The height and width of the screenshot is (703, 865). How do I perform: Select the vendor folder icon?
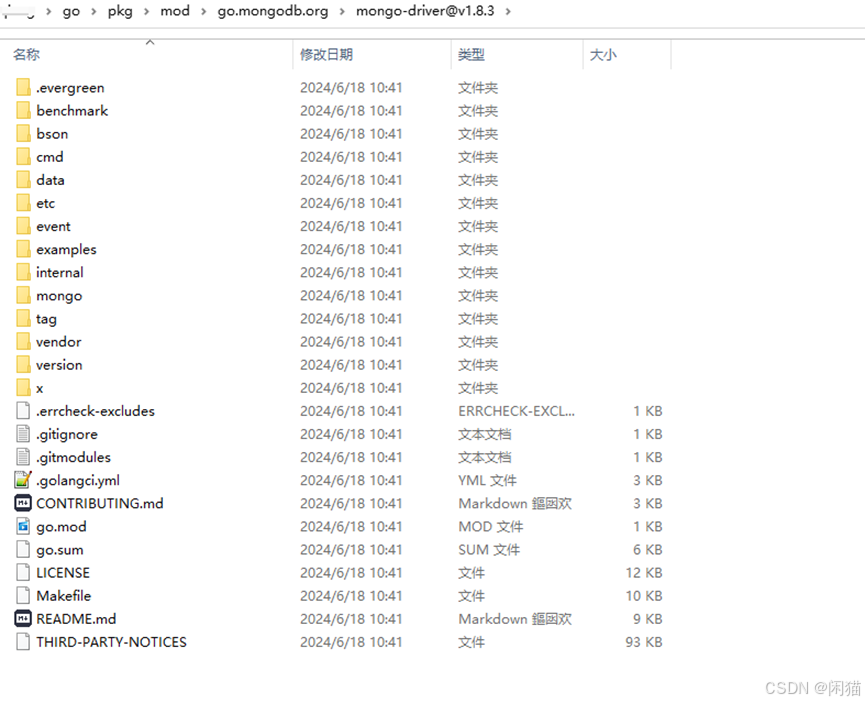pos(23,342)
